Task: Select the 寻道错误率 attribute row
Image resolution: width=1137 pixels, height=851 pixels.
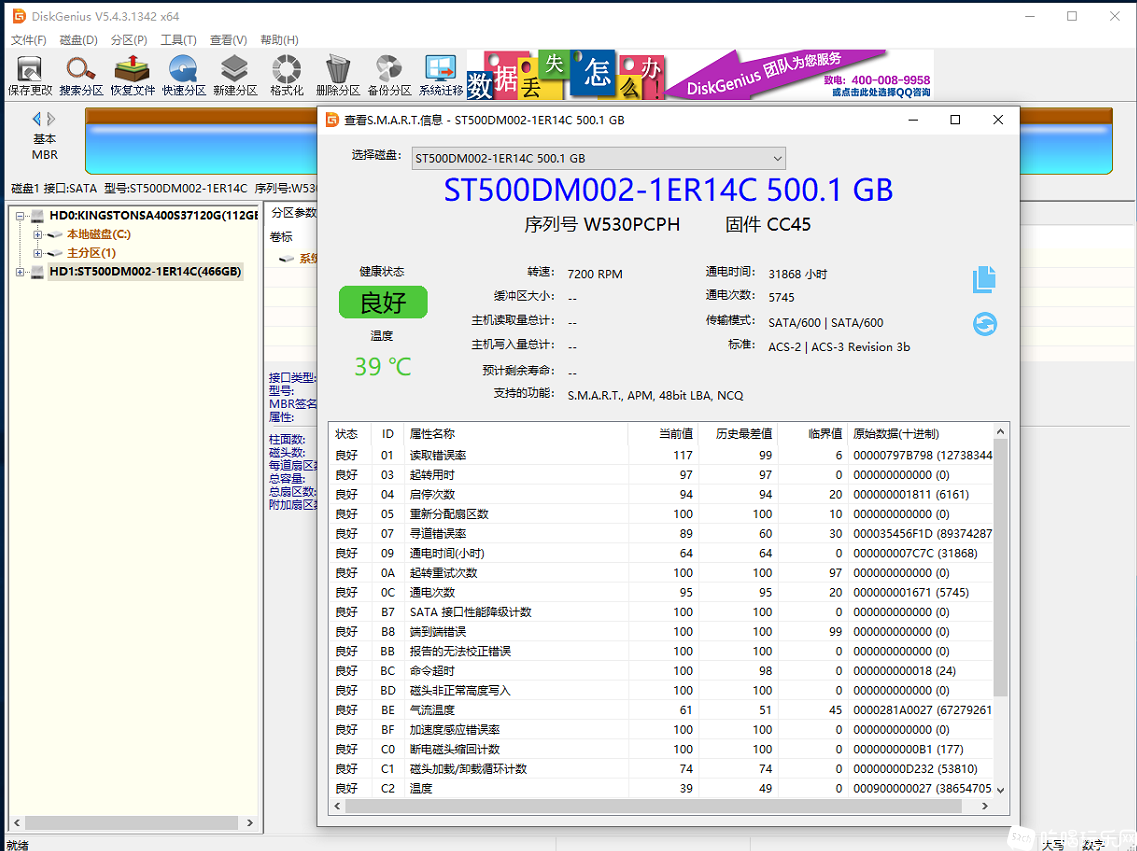Action: pos(661,534)
